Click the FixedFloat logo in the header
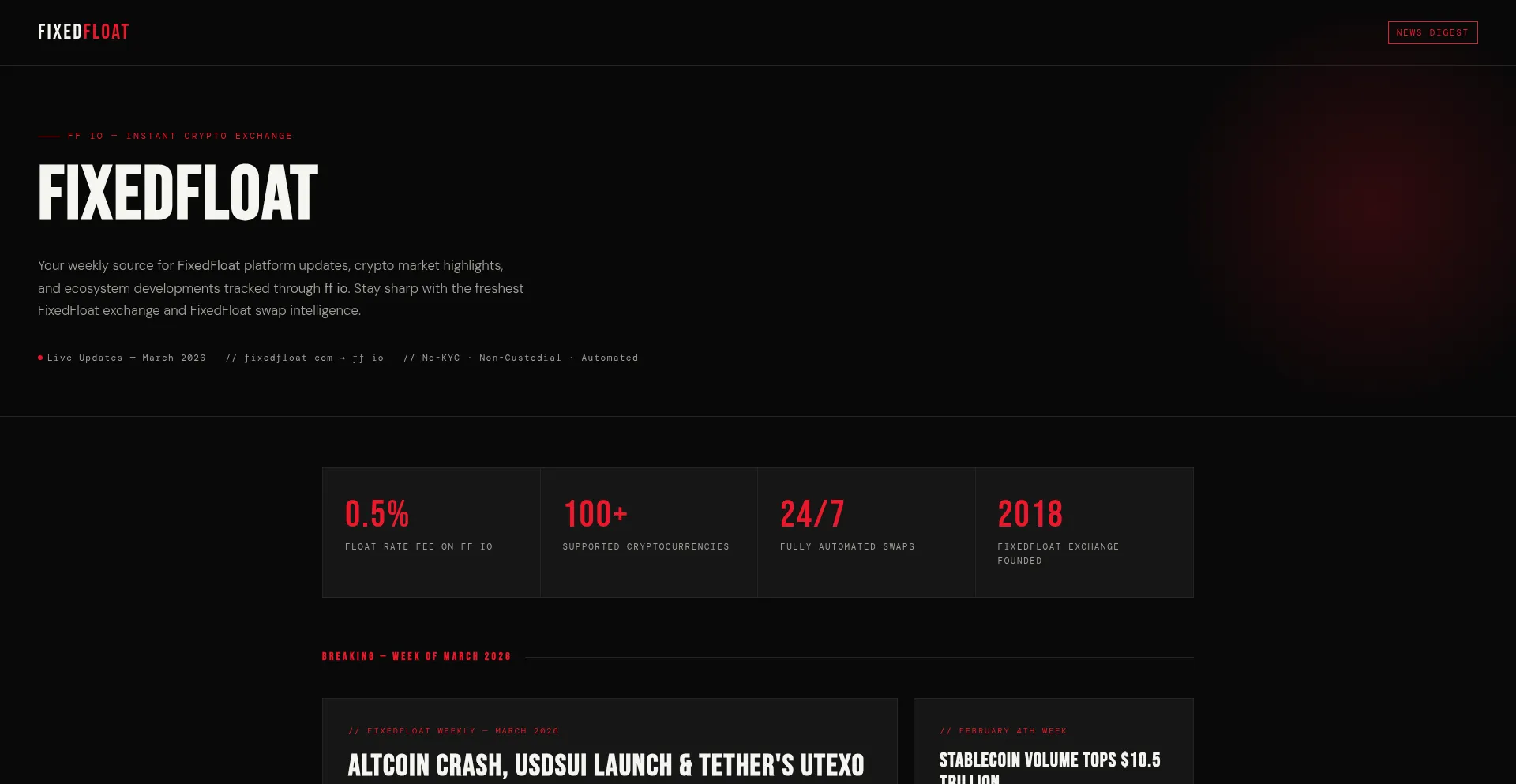1516x784 pixels. [84, 32]
